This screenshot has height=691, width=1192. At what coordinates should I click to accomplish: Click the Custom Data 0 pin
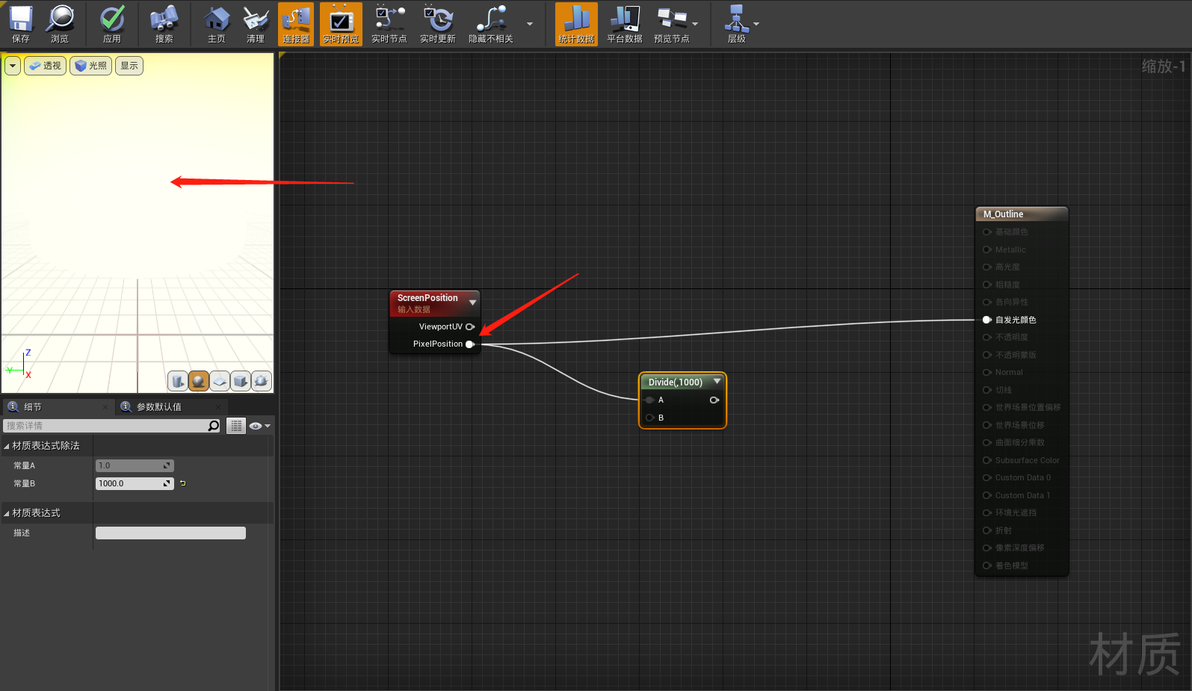coord(987,477)
